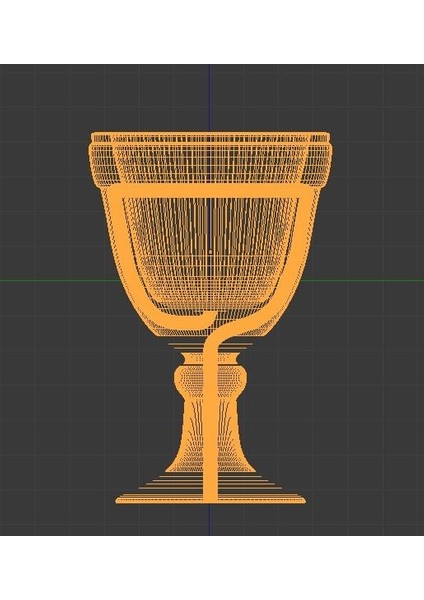Click the blue vertical axis line above the goblet

[x=209, y=98]
